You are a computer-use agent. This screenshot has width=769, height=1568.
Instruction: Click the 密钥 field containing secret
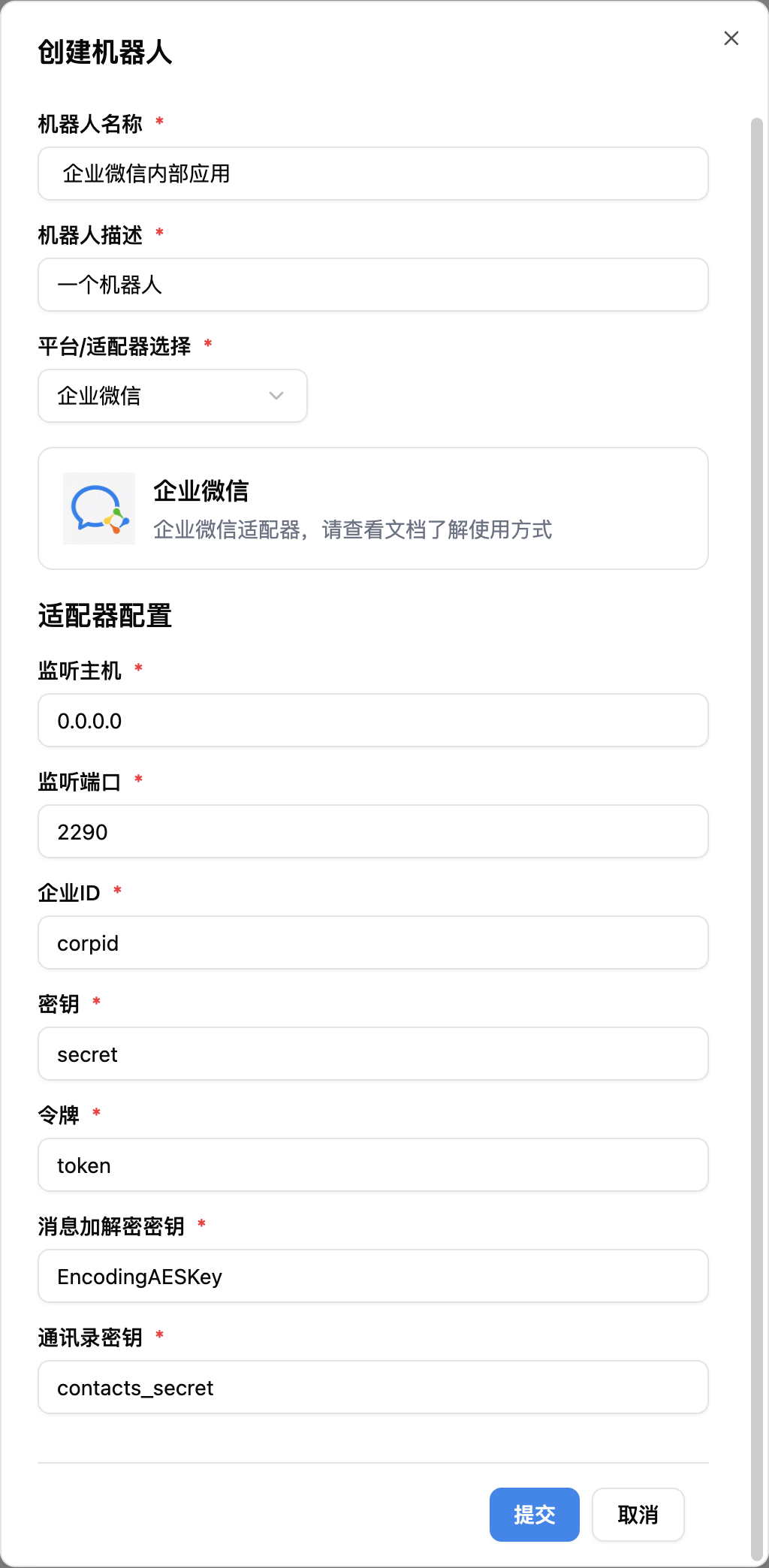pos(373,1054)
